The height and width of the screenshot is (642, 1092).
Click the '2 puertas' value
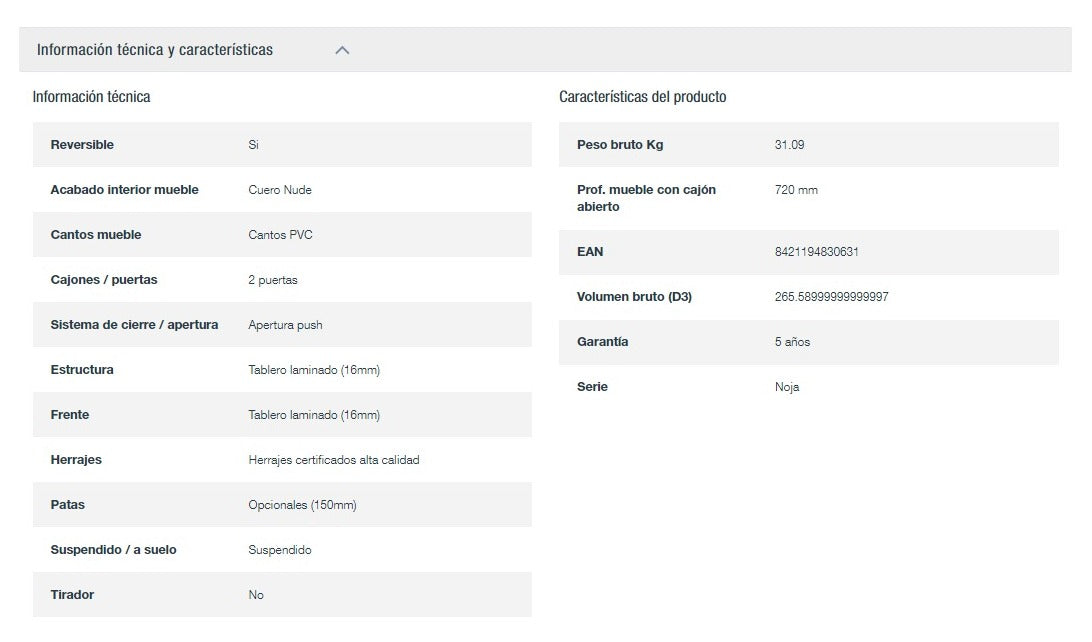[x=273, y=280]
